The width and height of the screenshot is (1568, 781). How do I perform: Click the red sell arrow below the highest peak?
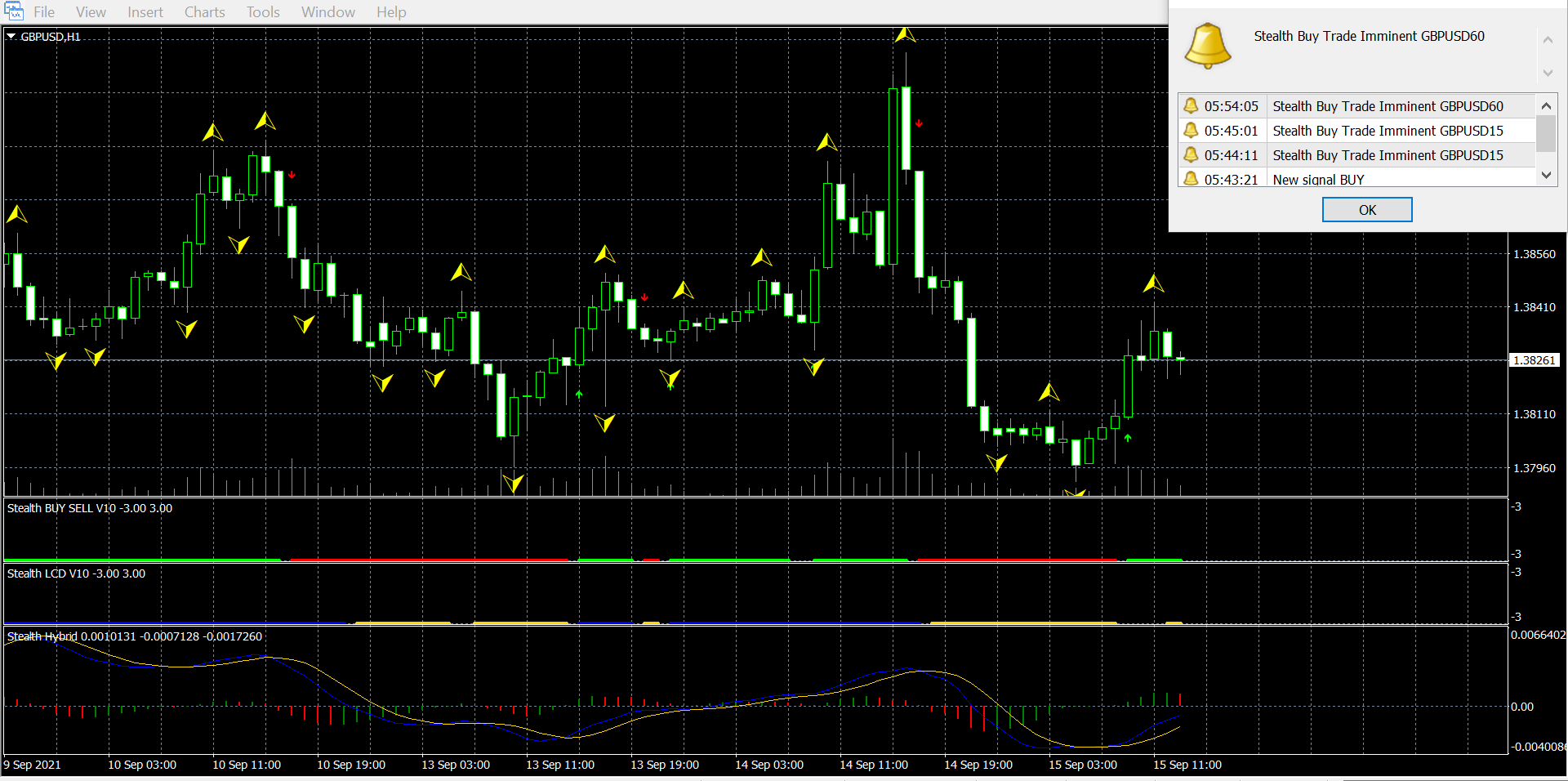pyautogui.click(x=919, y=123)
